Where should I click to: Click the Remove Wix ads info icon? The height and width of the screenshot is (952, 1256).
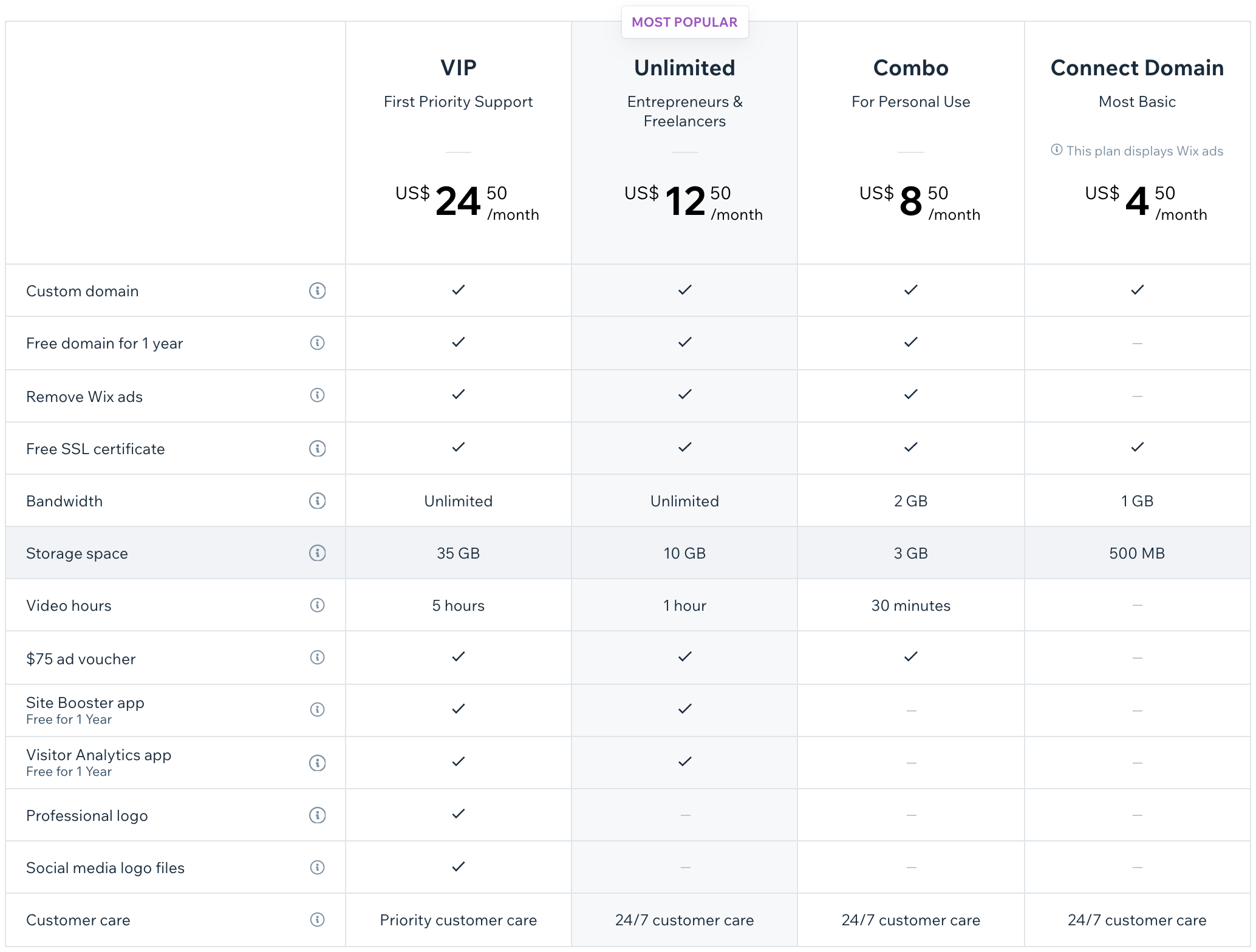point(317,396)
